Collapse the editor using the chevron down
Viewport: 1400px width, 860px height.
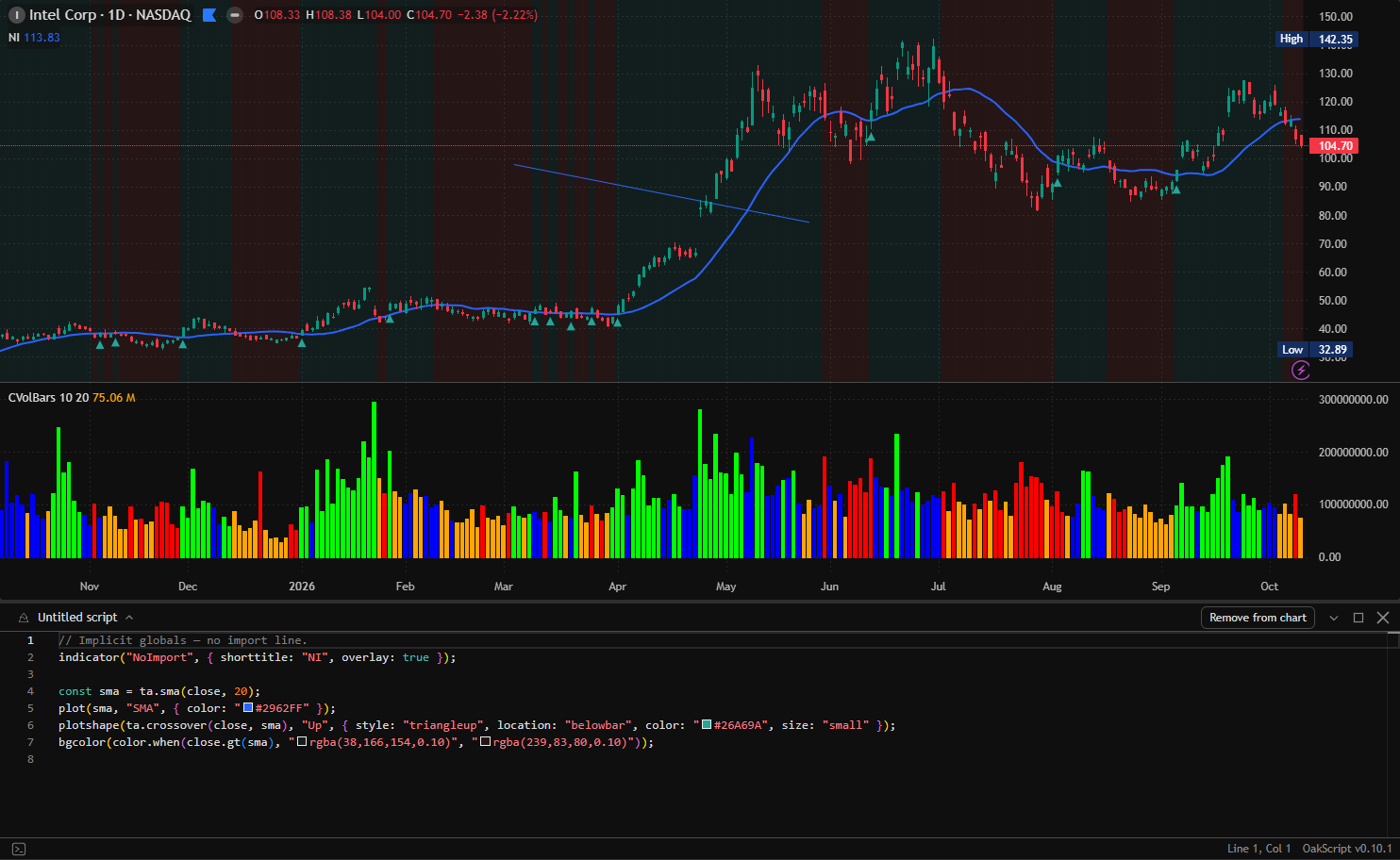tap(1334, 618)
